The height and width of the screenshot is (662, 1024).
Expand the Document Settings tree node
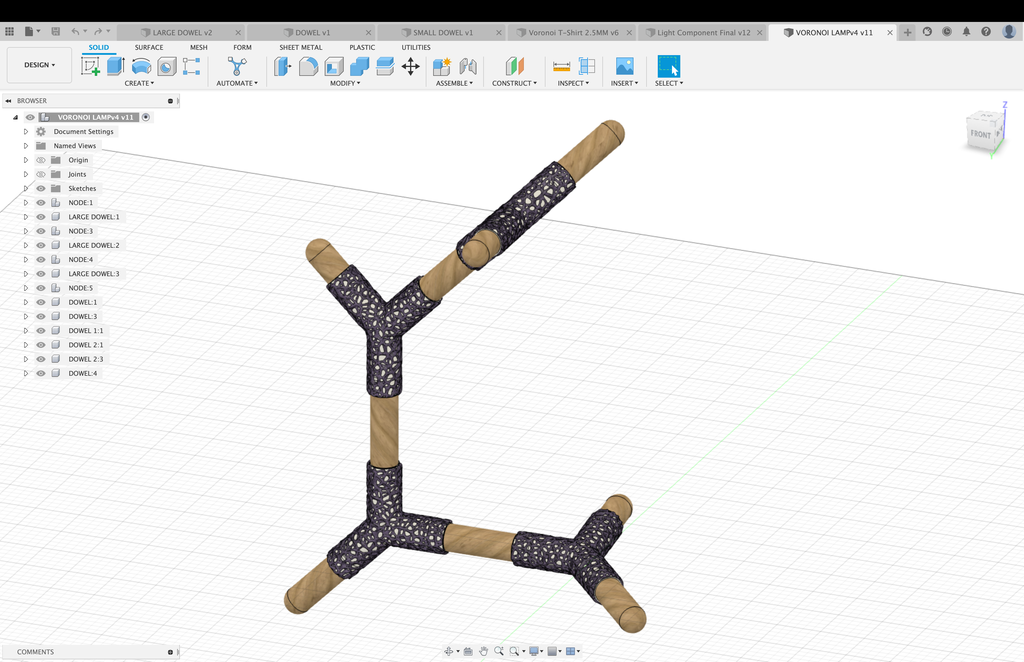click(26, 131)
